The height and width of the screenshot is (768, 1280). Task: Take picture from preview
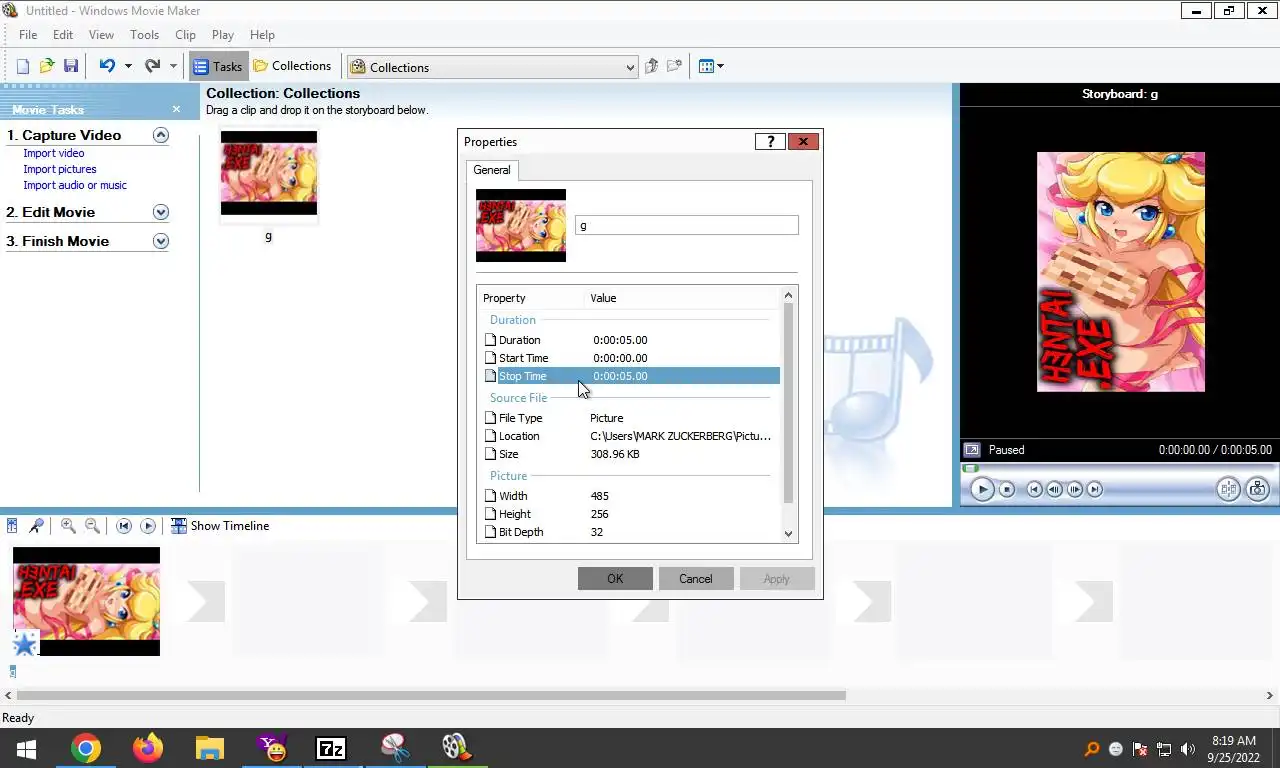[x=1258, y=489]
